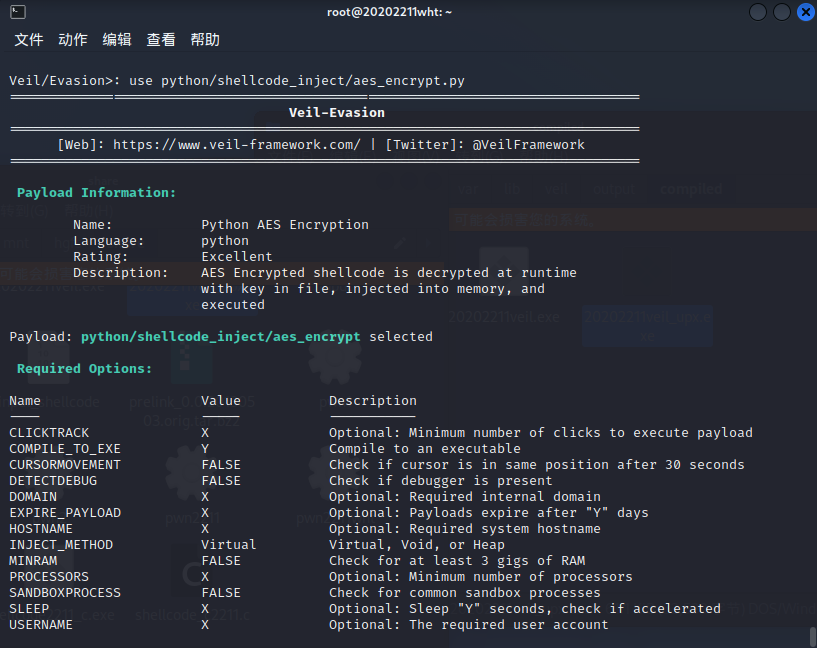
Task: Open the 编辑 menu
Action: 117,40
